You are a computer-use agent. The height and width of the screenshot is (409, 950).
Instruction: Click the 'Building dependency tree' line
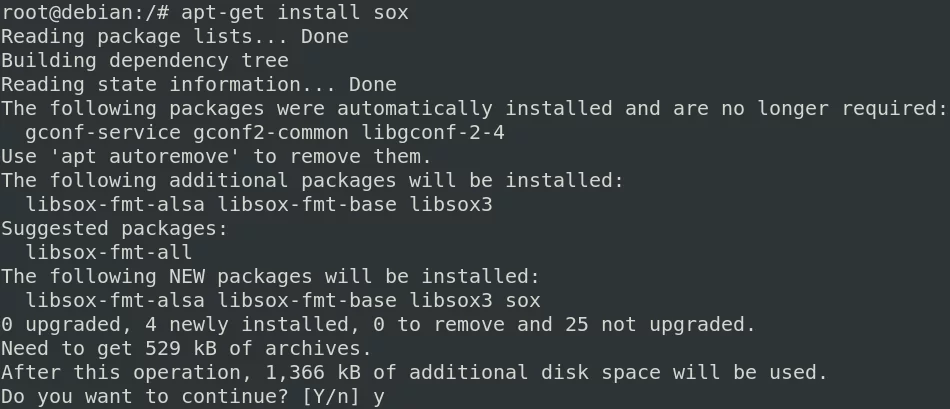tap(145, 61)
